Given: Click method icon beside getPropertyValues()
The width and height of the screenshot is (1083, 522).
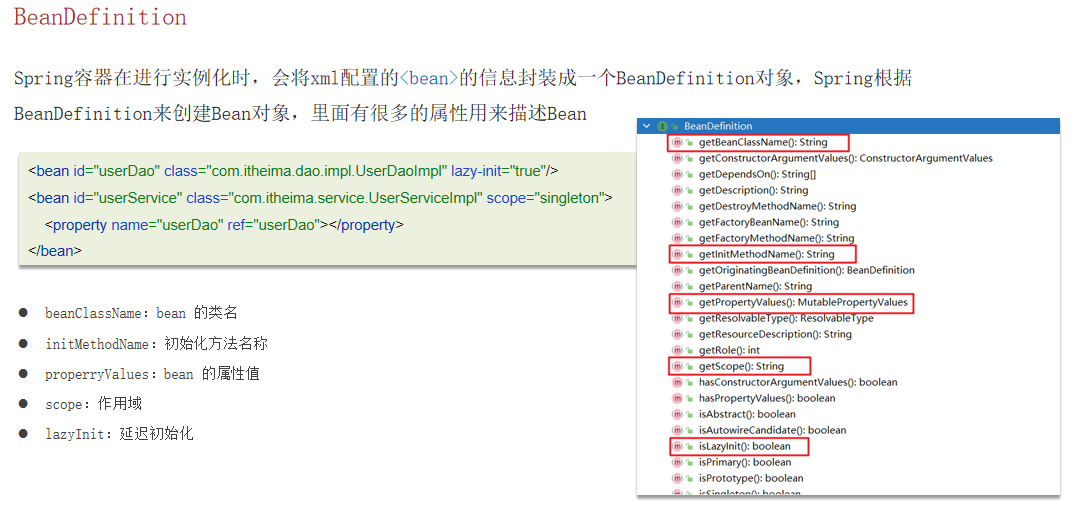Looking at the screenshot, I should (678, 302).
